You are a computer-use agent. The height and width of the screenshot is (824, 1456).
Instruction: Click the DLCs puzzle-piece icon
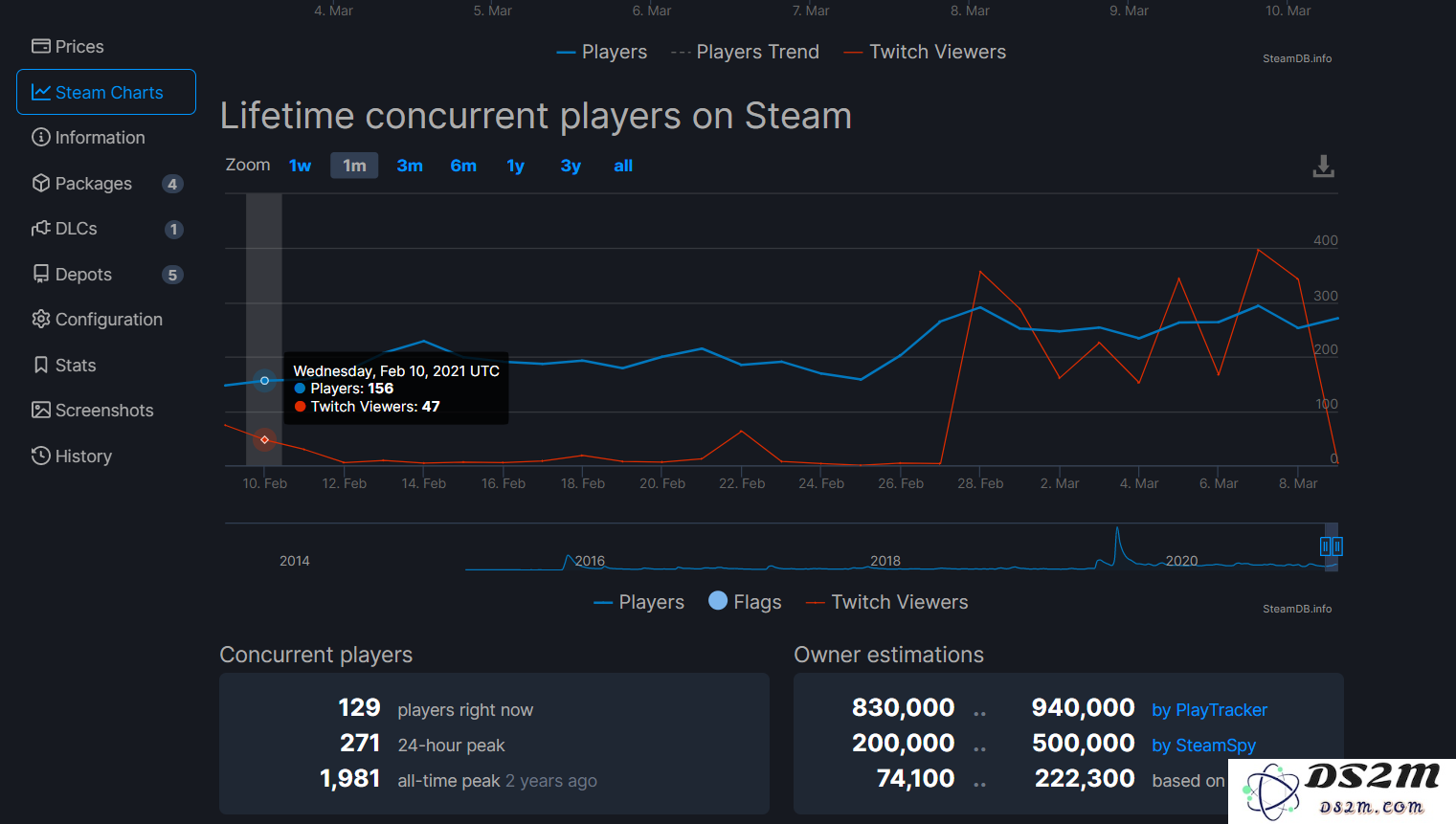point(40,228)
